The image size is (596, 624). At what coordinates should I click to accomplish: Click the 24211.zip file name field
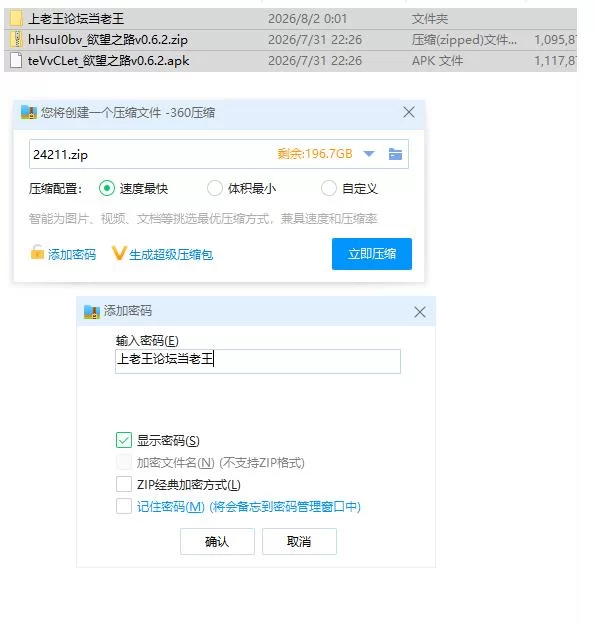[x=219, y=154]
